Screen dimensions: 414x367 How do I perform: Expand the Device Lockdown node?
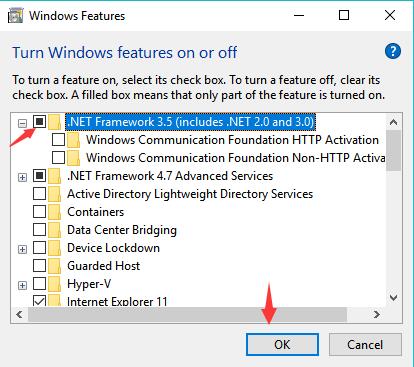[22, 249]
